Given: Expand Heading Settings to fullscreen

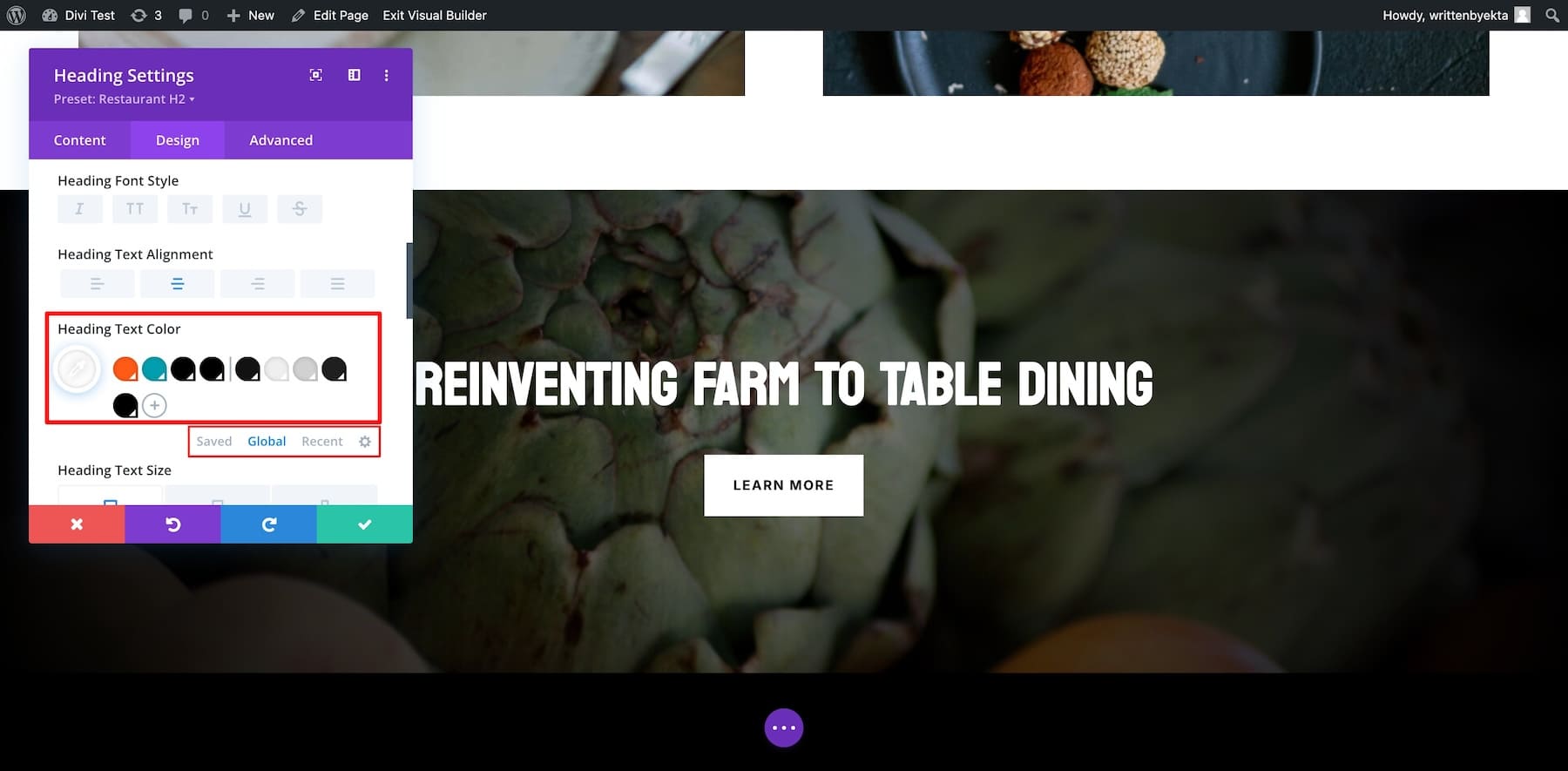Looking at the screenshot, I should point(316,76).
